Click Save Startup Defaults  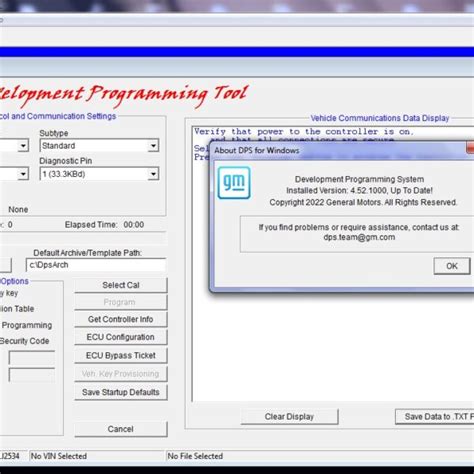click(121, 392)
